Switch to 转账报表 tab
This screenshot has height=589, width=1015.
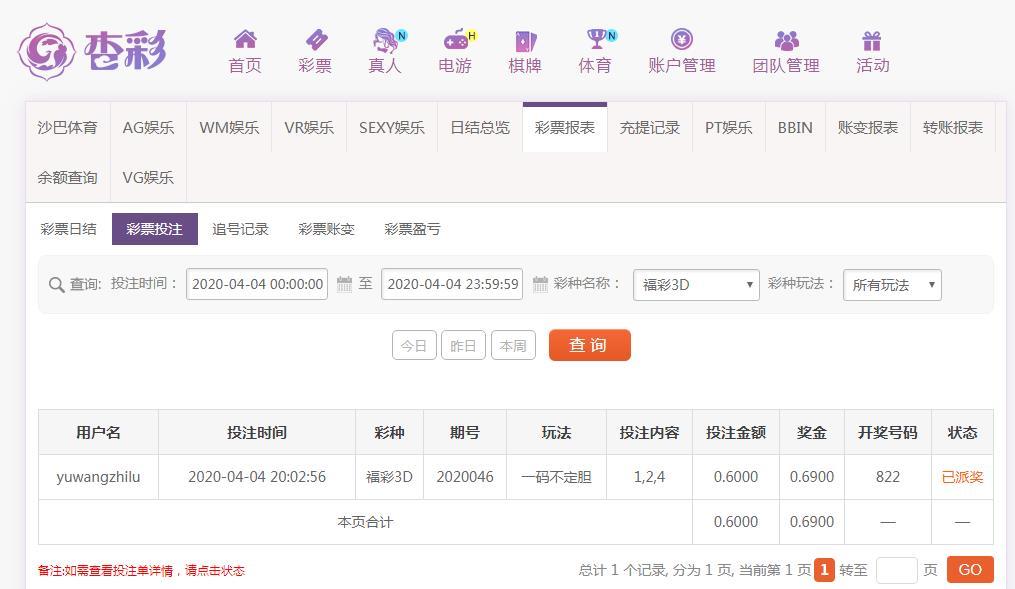pos(953,128)
